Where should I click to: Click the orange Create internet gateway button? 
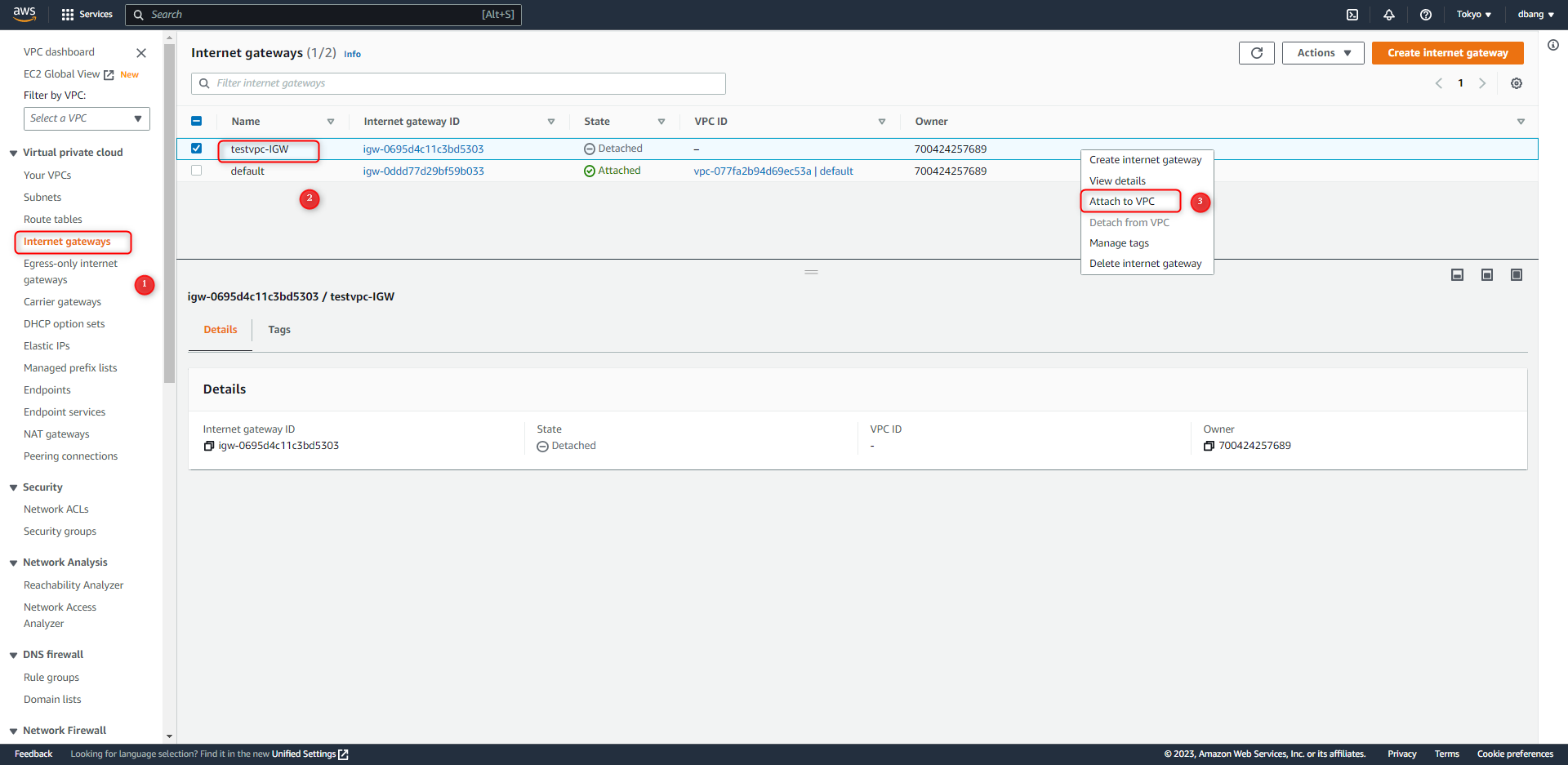(1447, 53)
